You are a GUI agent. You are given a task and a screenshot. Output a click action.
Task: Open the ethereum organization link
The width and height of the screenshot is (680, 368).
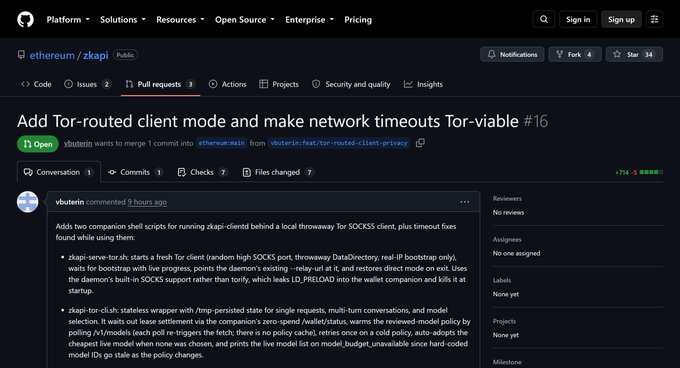(52, 55)
